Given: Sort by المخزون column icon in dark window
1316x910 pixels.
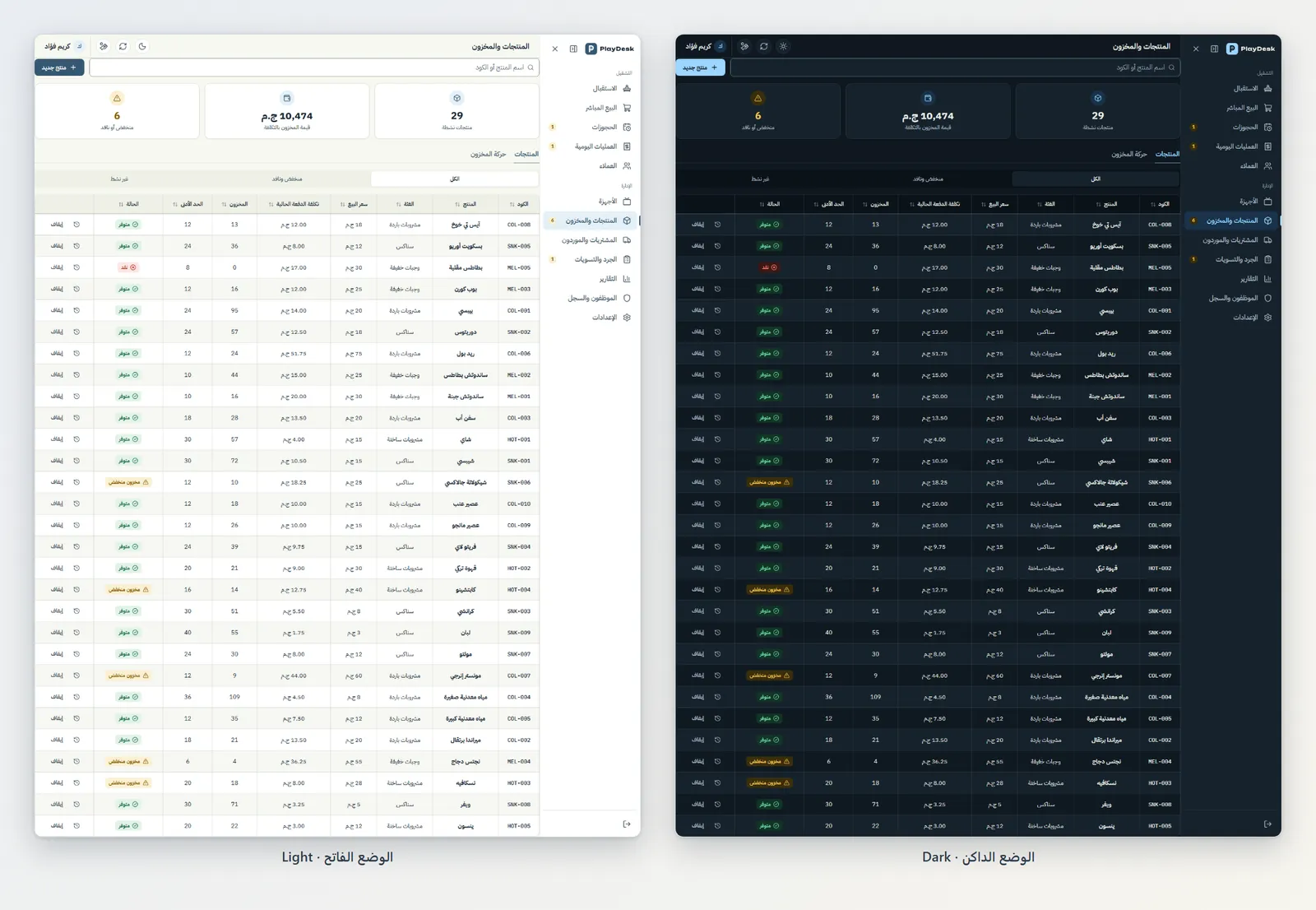Looking at the screenshot, I should (x=865, y=204).
